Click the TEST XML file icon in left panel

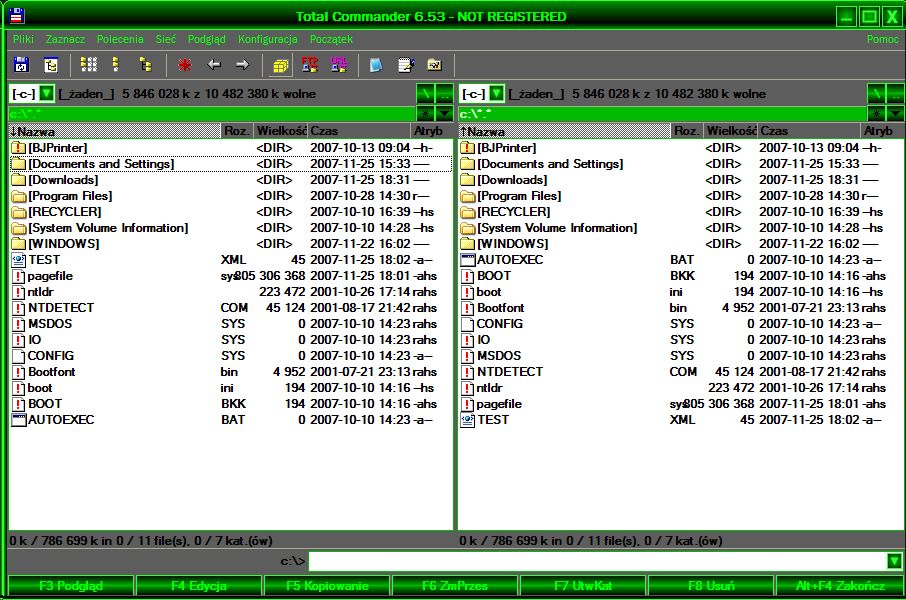[x=18, y=260]
